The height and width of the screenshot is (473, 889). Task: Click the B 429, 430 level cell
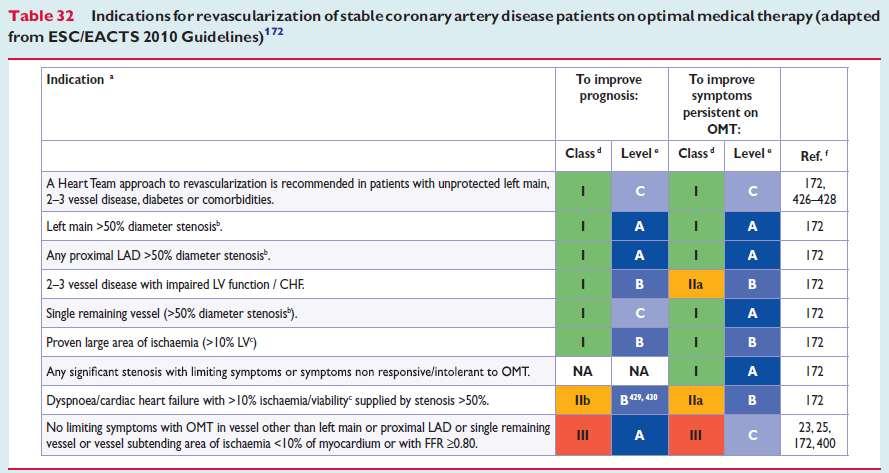pos(640,400)
